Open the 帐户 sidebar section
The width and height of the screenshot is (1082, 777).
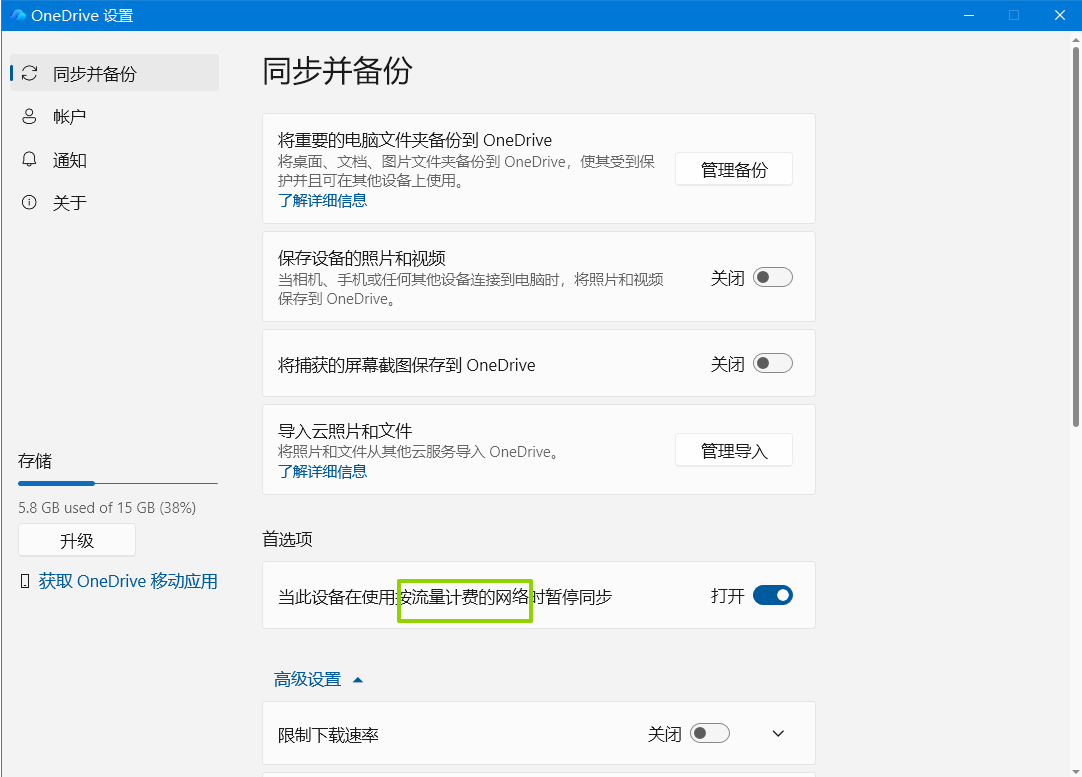tap(115, 116)
